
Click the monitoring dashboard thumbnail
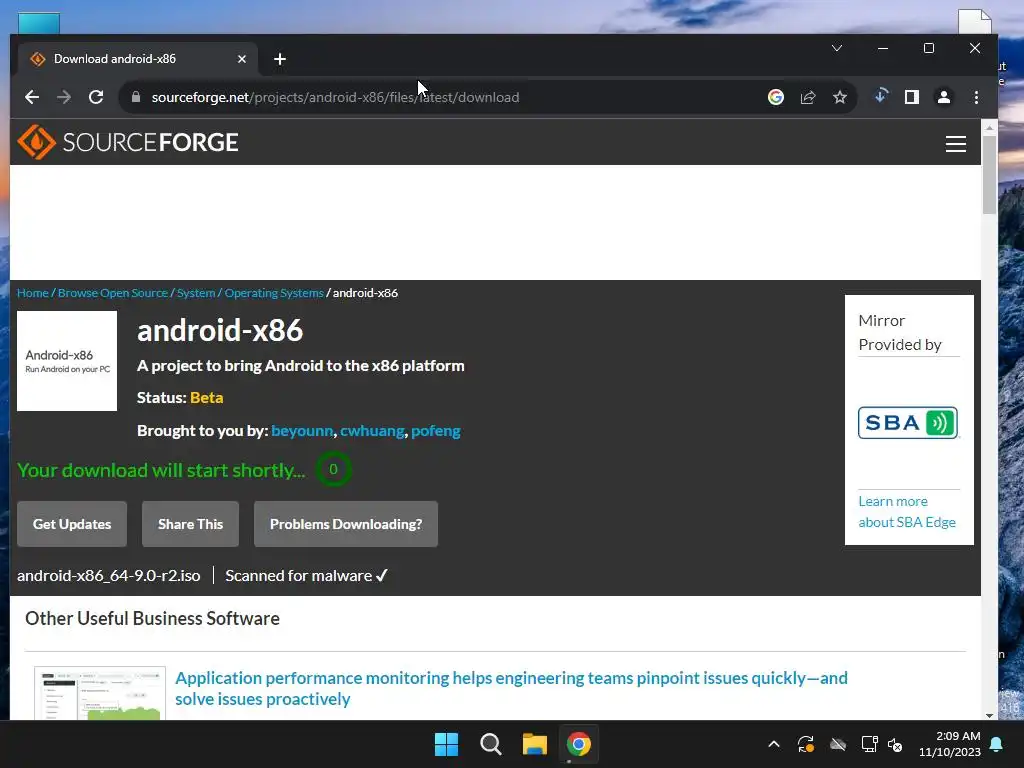point(100,694)
